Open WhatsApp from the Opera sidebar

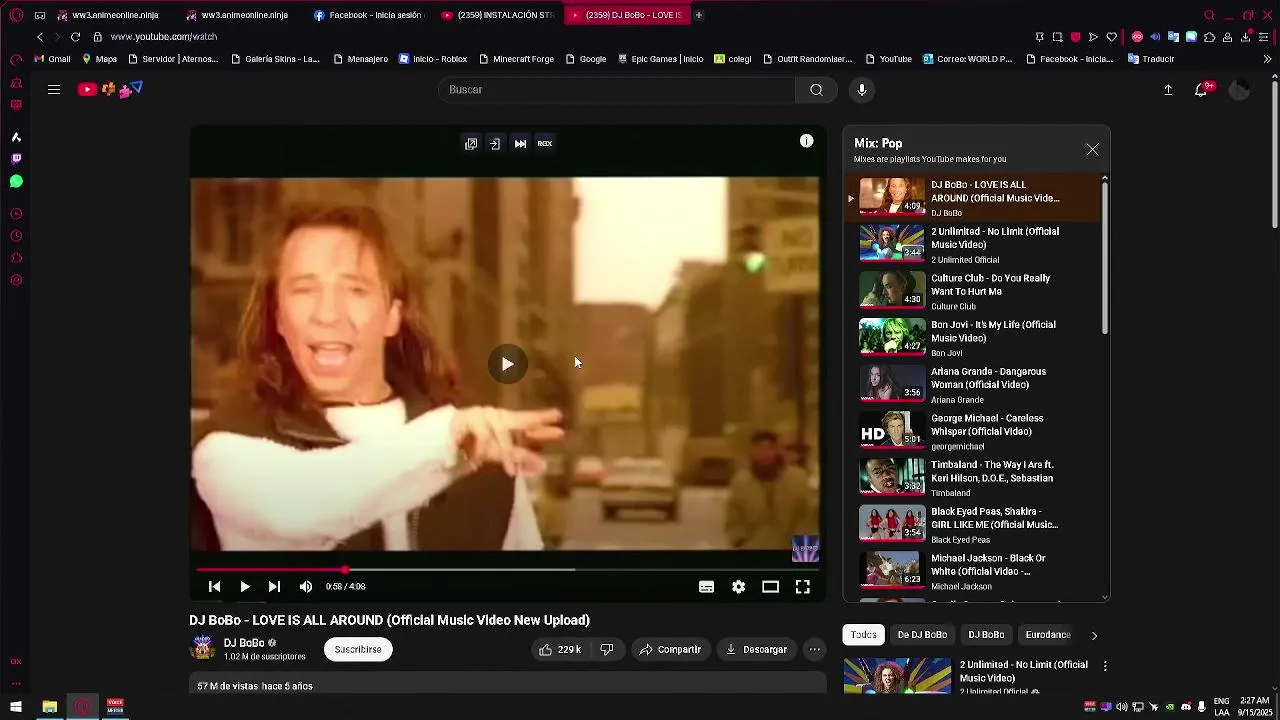coord(16,182)
